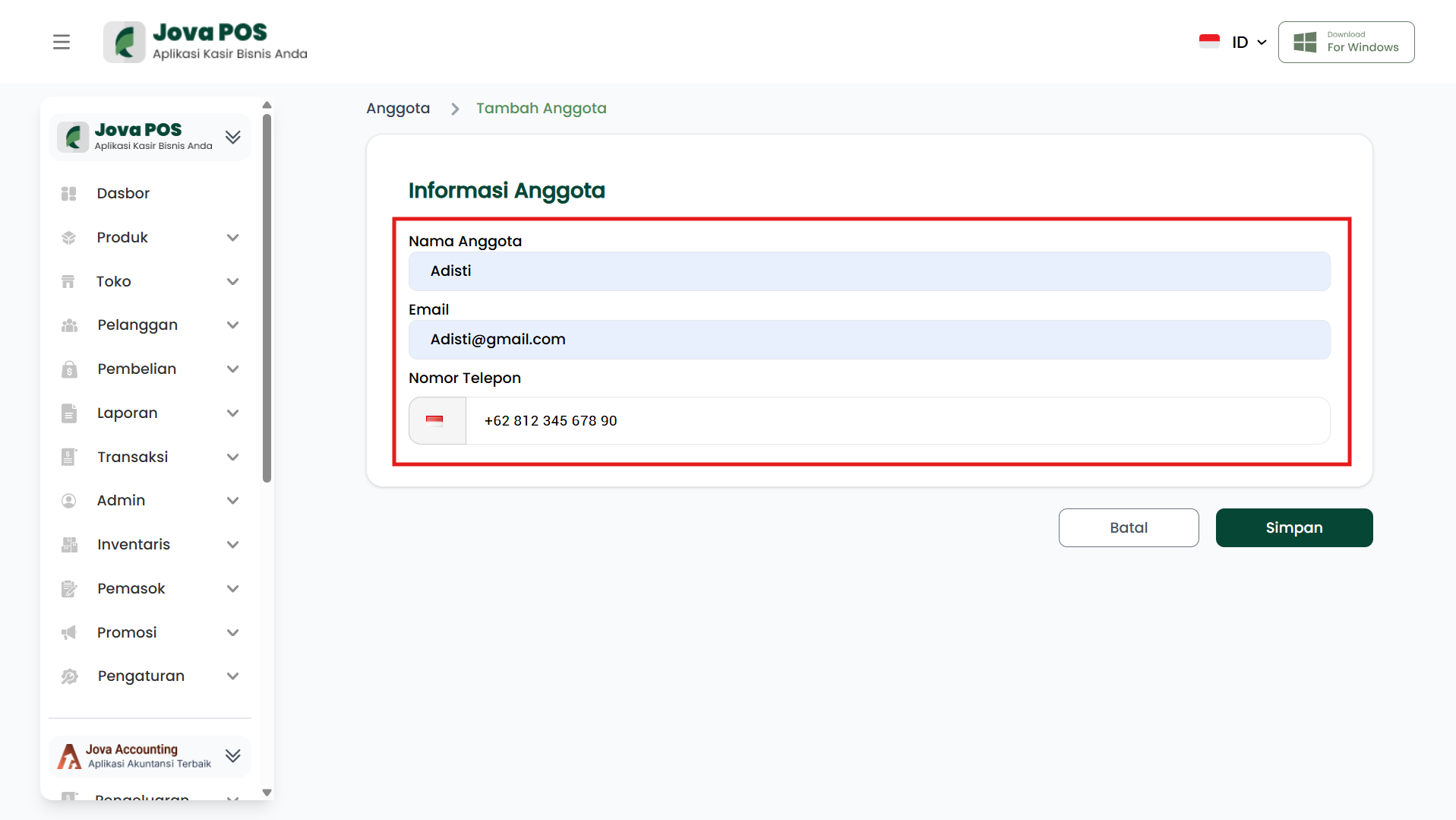
Task: Click the Promosi megaphone icon
Action: point(69,633)
